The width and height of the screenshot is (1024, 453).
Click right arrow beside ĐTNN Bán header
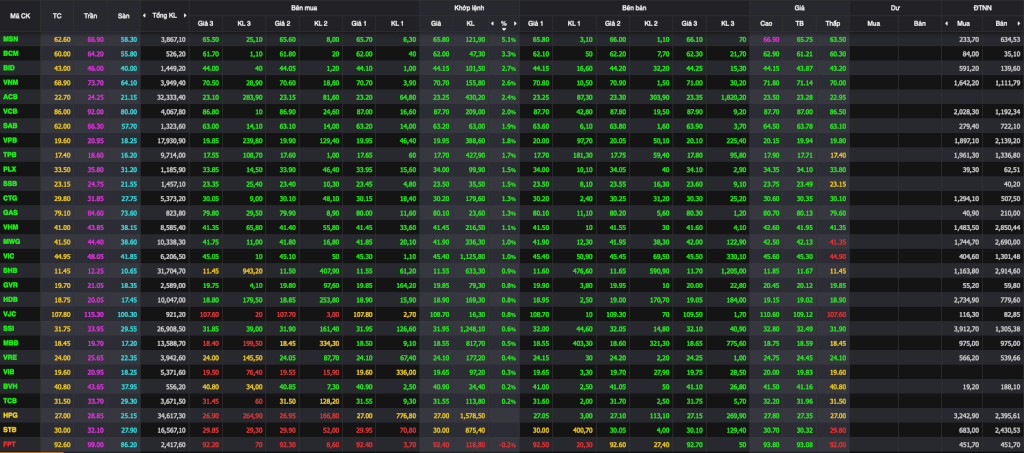pyautogui.click(x=1021, y=23)
